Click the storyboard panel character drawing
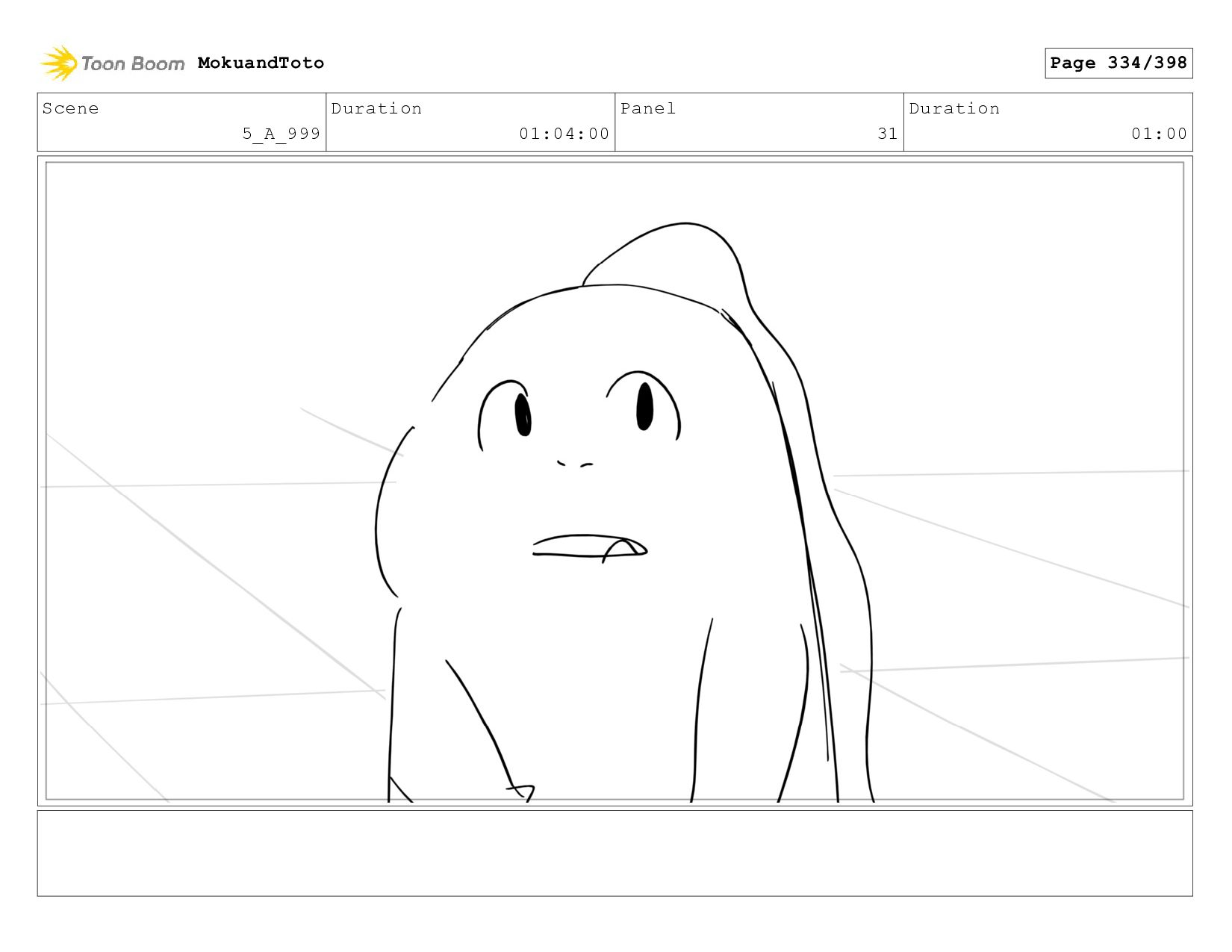Image resolution: width=1232 pixels, height=952 pixels. (x=623, y=512)
